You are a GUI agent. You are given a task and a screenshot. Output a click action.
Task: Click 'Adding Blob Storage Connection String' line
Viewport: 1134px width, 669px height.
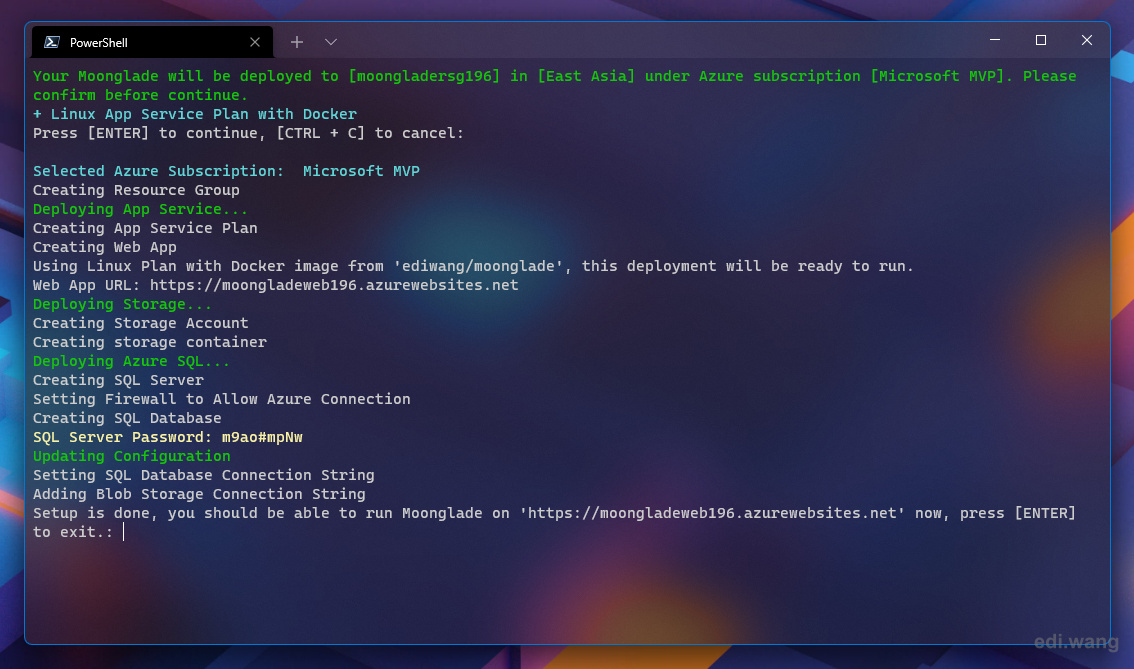[199, 494]
